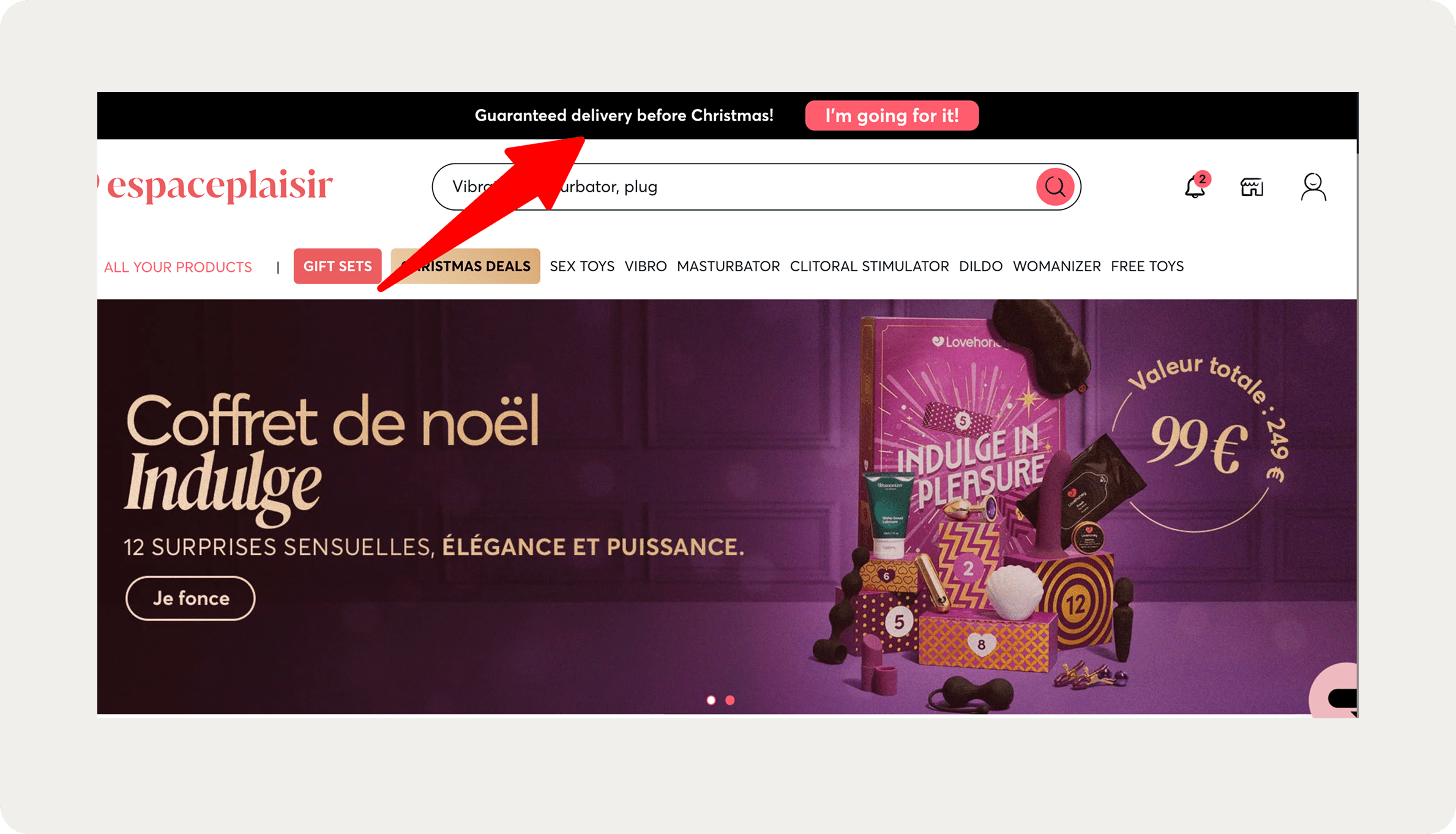Viewport: 1456px width, 834px height.
Task: Open ALL YOUR PRODUCTS menu
Action: coord(178,267)
